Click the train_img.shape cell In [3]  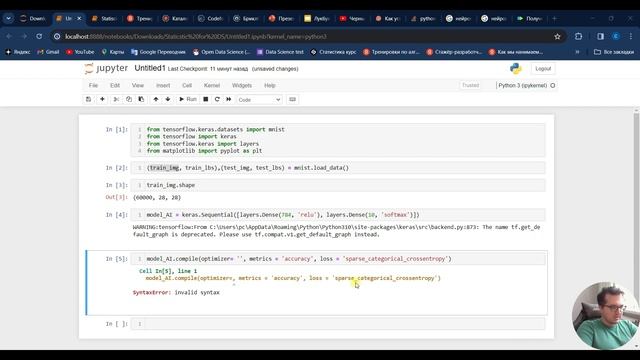coord(338,185)
